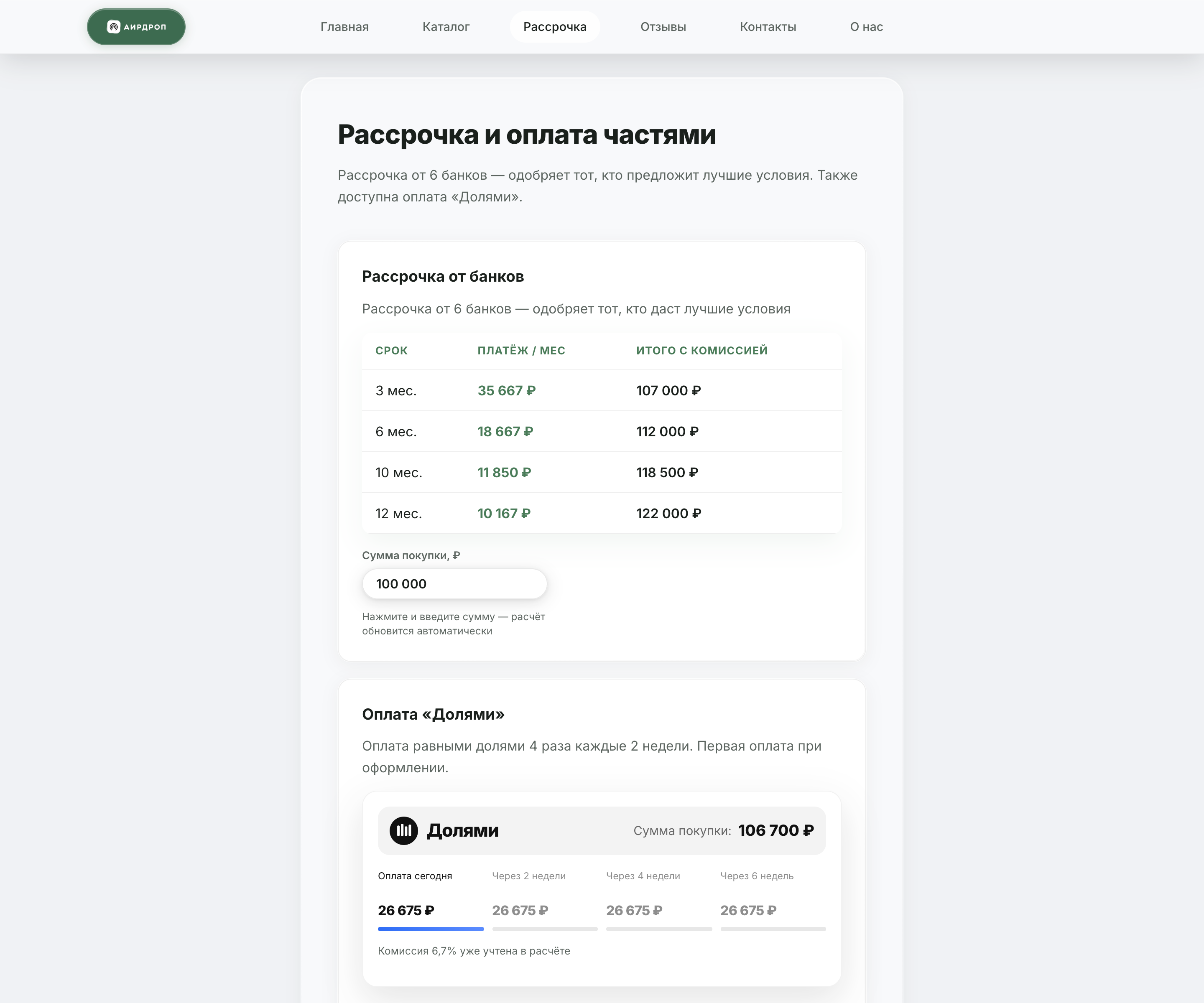The image size is (1204, 1003).
Task: Select the 3 мес. term cell
Action: 396,391
